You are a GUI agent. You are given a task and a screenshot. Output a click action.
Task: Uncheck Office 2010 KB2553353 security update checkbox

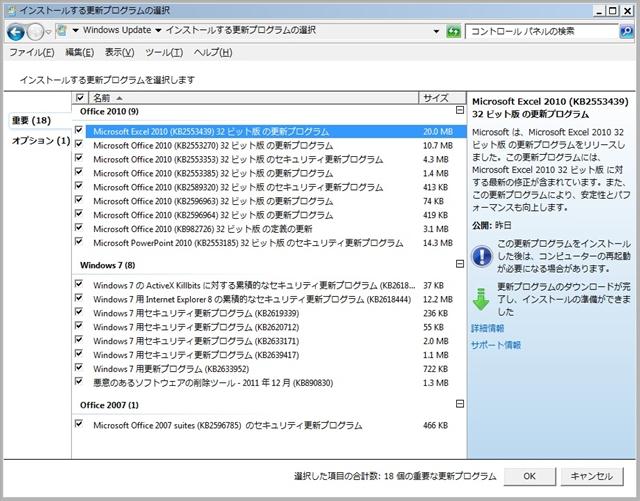pyautogui.click(x=79, y=158)
